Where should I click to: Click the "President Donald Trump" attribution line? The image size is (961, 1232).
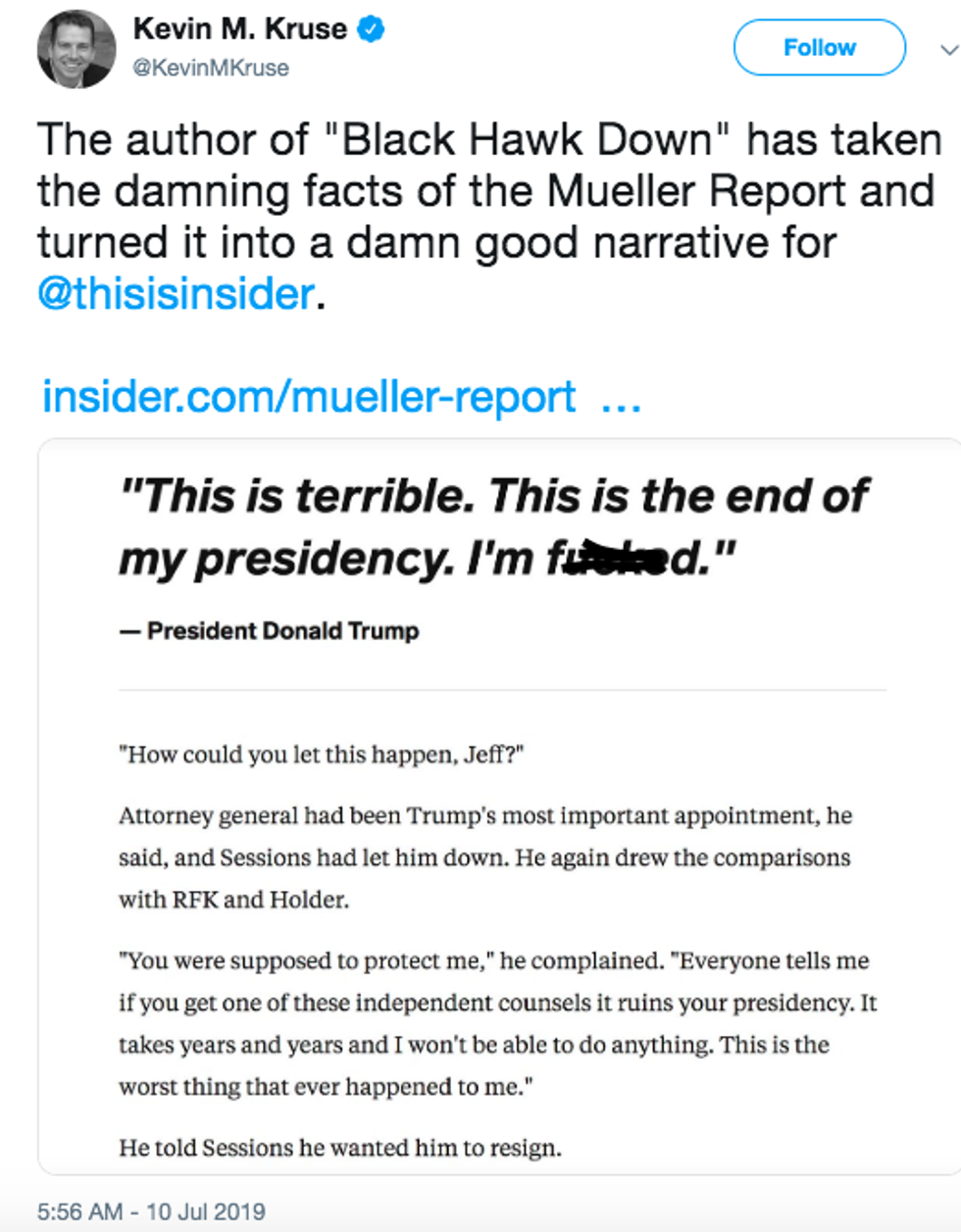[x=282, y=631]
